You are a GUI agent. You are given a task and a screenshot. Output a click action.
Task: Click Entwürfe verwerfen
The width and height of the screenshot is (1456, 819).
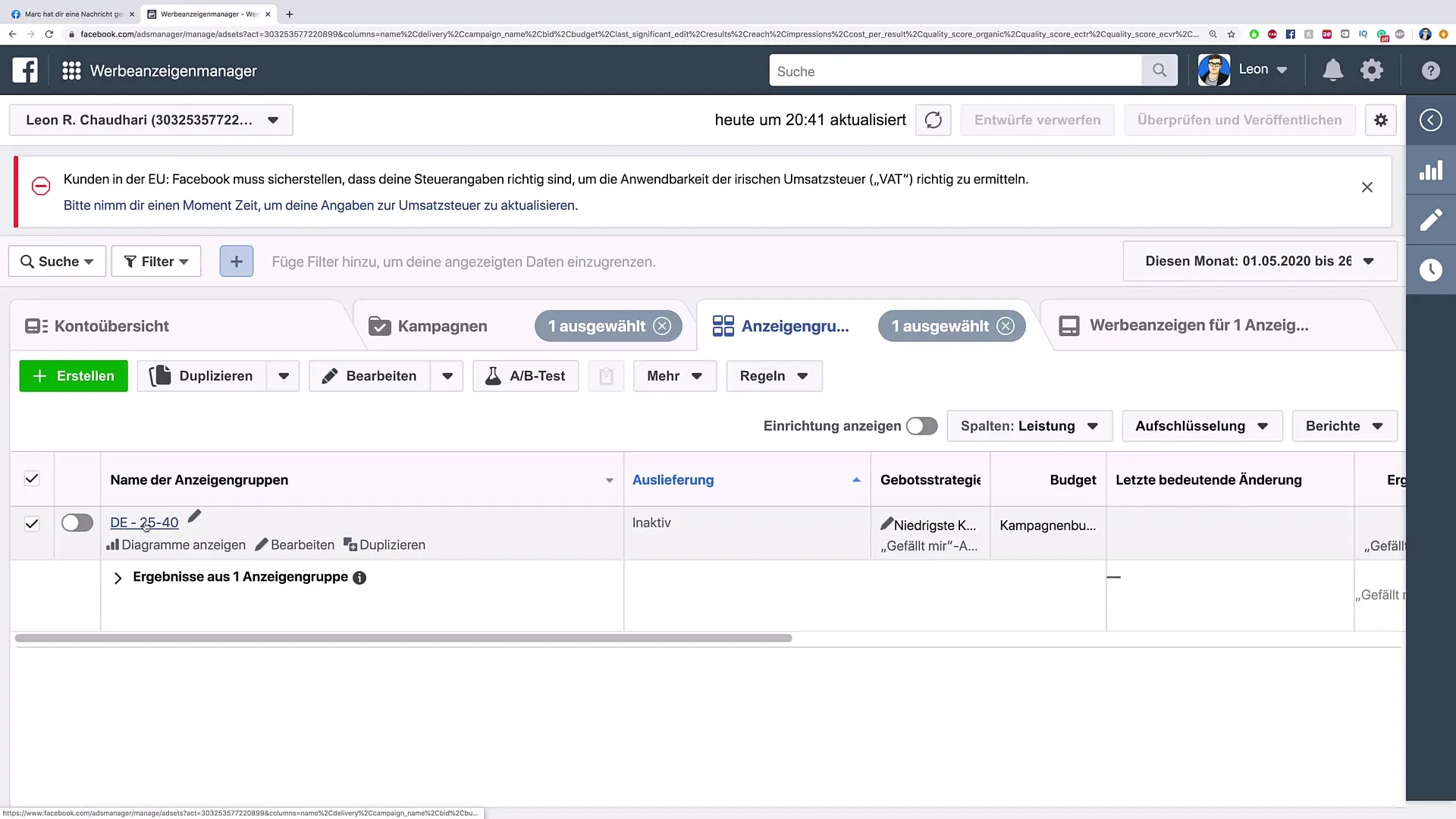(1037, 120)
